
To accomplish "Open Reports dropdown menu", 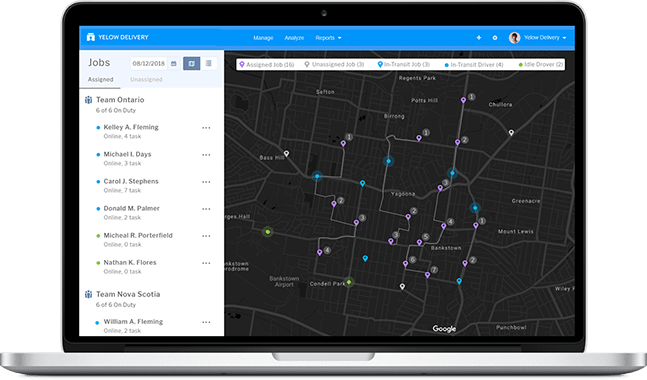I will point(328,38).
